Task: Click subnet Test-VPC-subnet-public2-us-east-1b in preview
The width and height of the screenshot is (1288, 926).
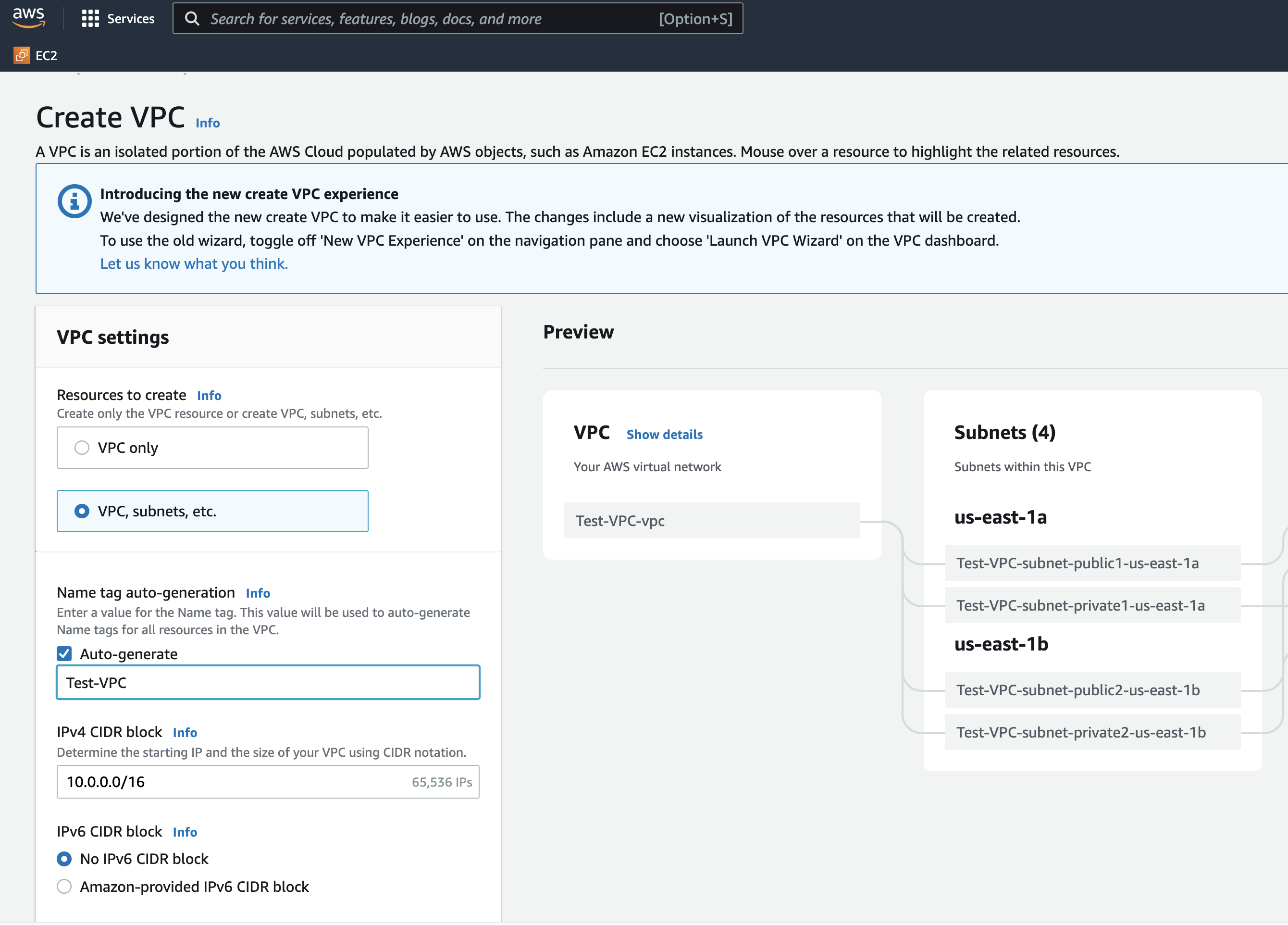Action: tap(1093, 689)
